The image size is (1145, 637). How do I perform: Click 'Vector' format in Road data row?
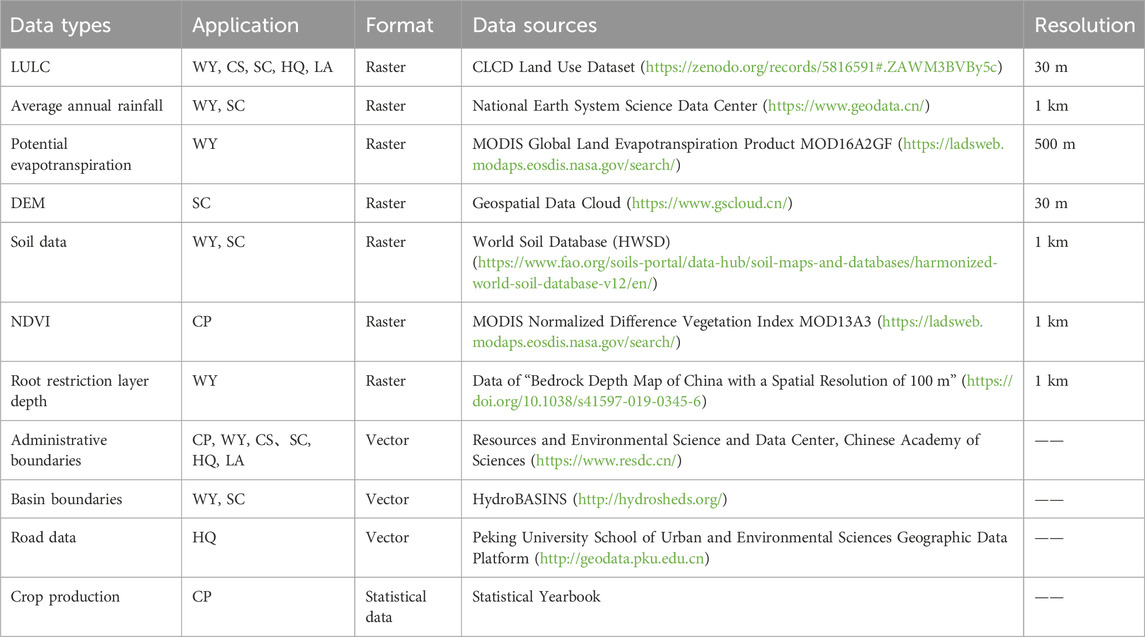pos(387,538)
